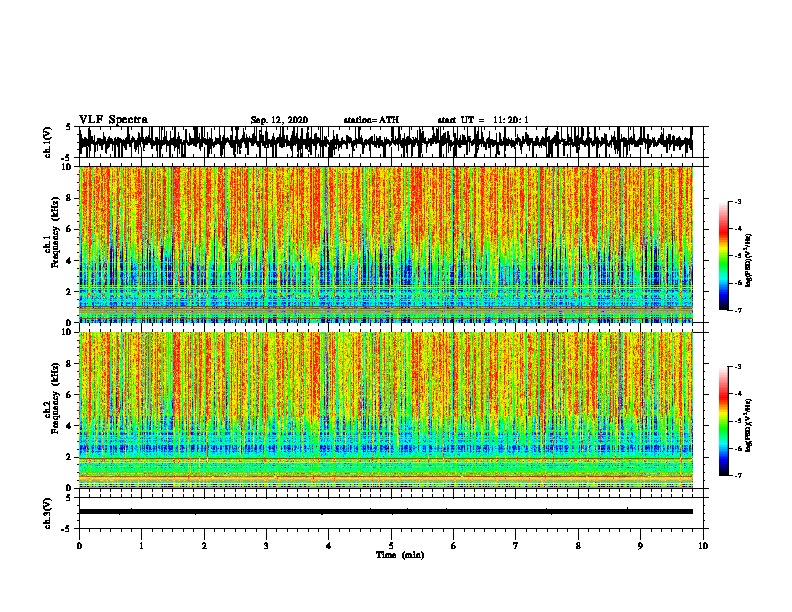Click the "-3" label on ch.1 color scale
This screenshot has width=792, height=612.
point(737,202)
